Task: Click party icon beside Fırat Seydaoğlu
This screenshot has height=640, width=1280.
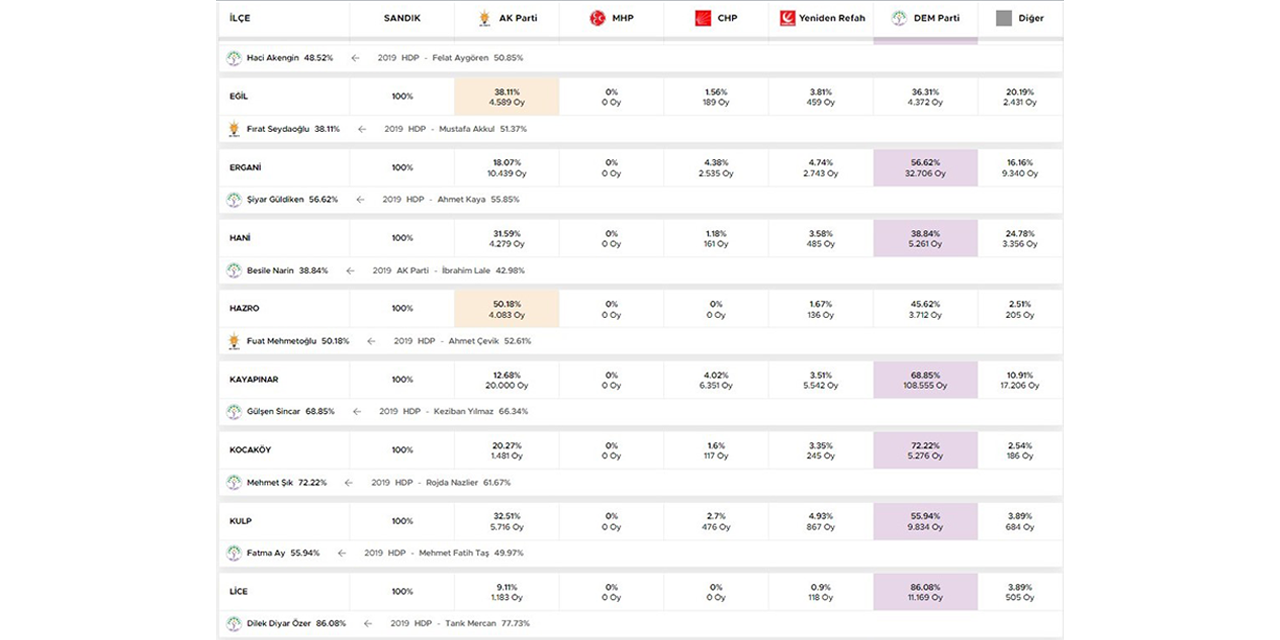Action: (234, 129)
